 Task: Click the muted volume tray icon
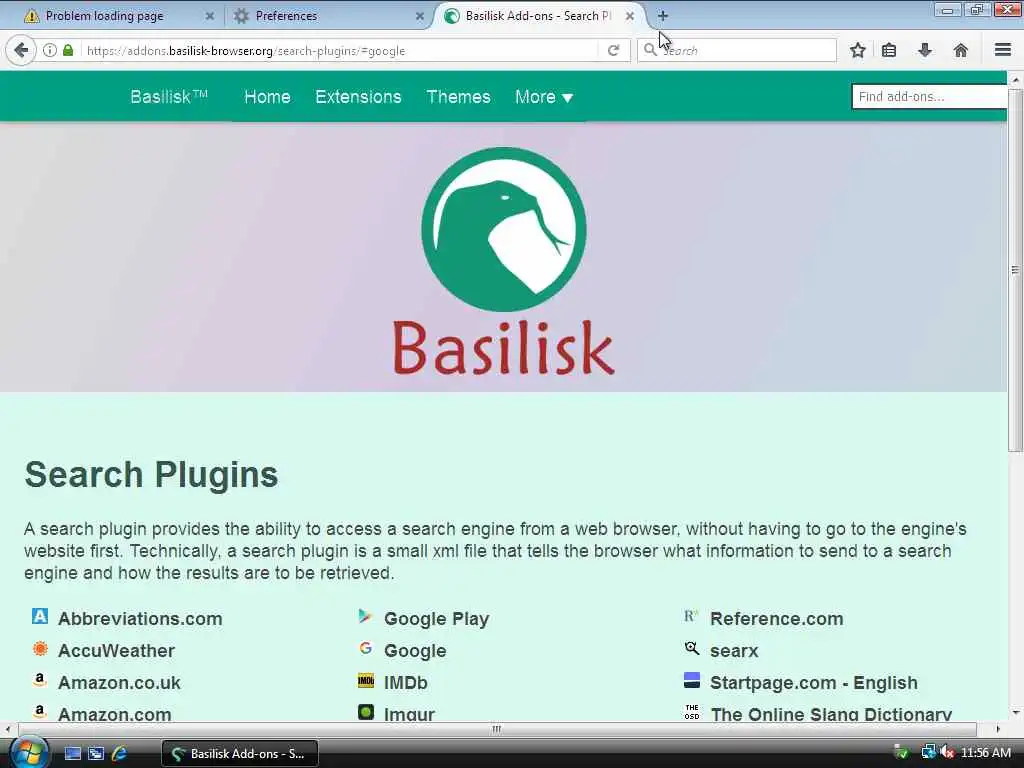(x=948, y=753)
